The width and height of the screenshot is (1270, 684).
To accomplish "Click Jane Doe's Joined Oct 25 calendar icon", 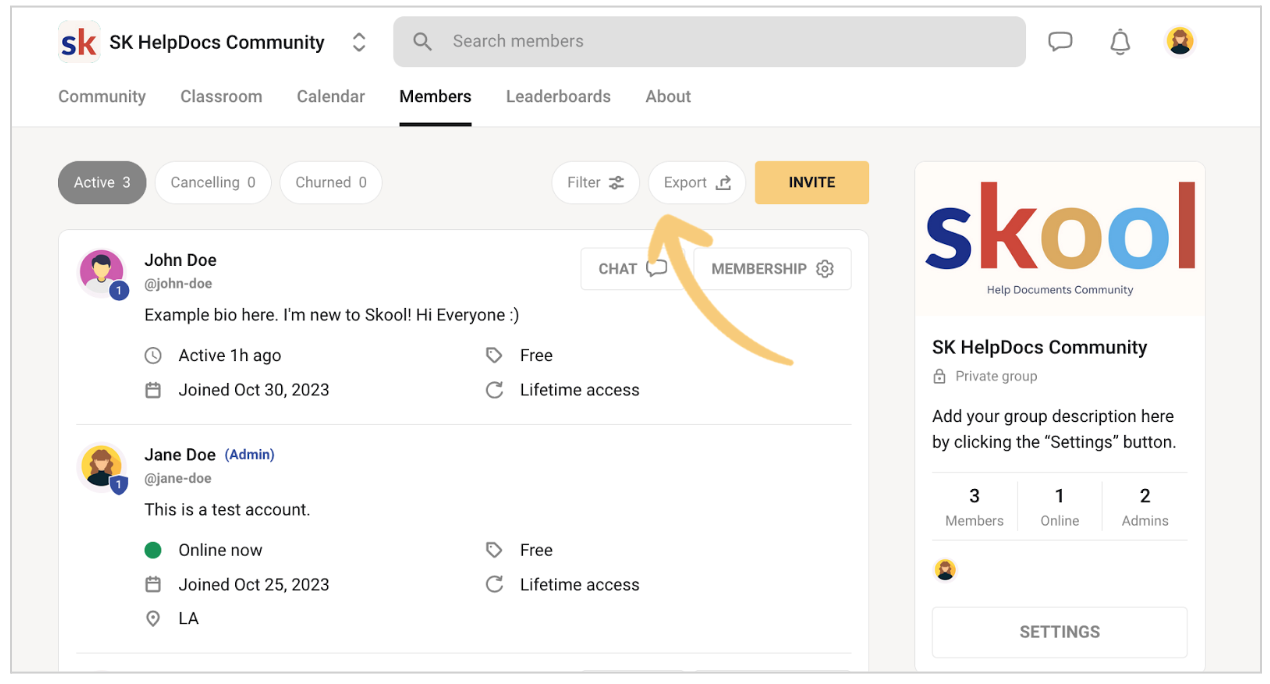I will (153, 584).
